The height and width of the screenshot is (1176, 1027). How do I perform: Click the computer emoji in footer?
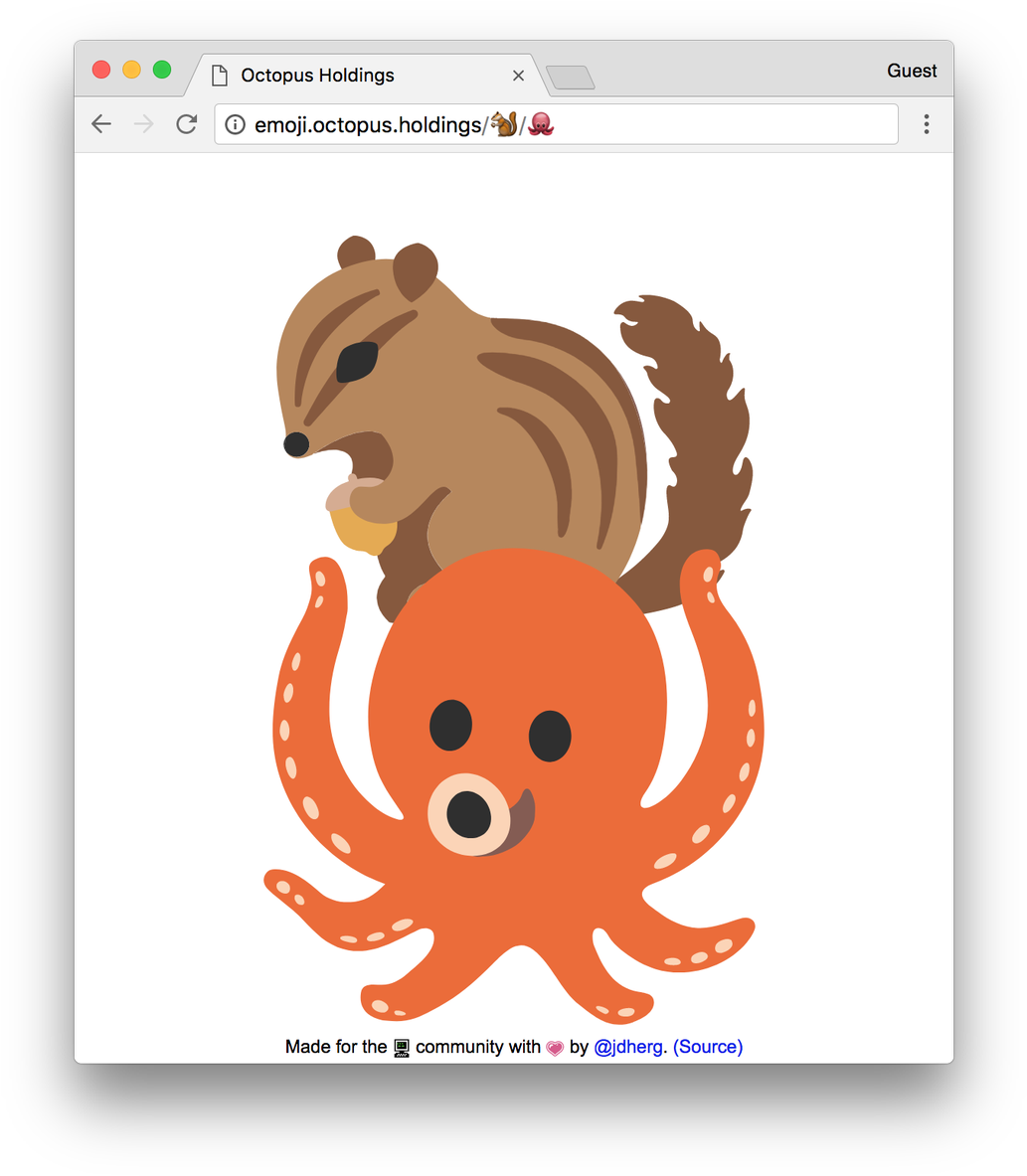(402, 1048)
